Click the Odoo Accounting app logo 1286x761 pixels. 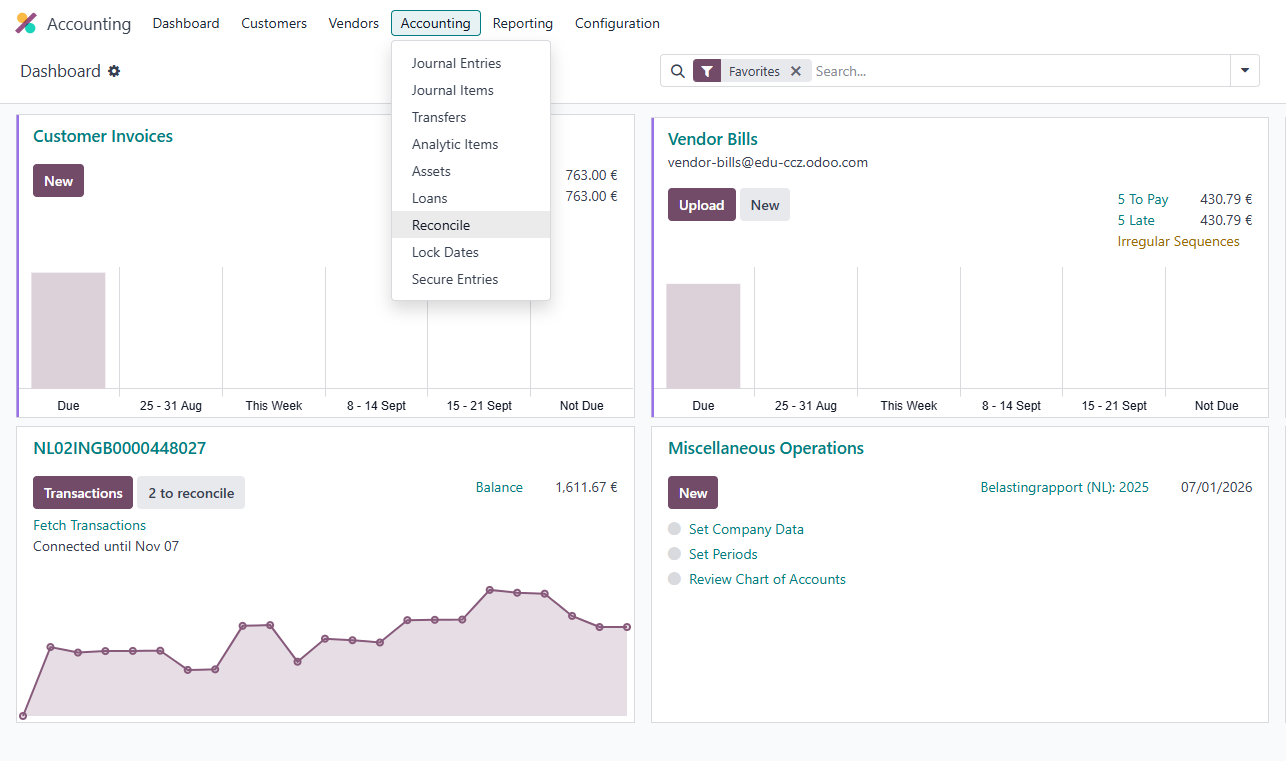[26, 23]
